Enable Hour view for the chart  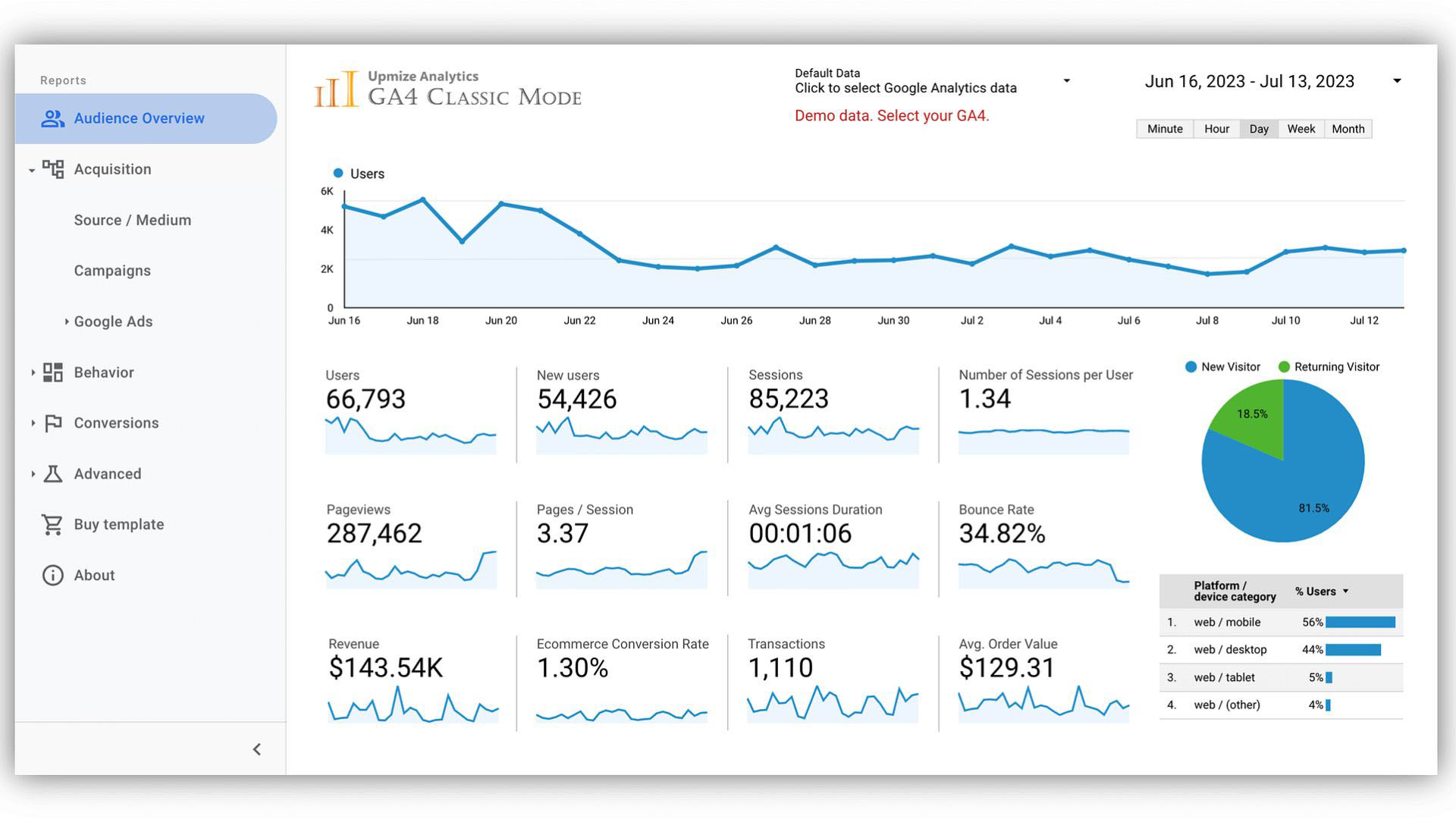point(1216,128)
